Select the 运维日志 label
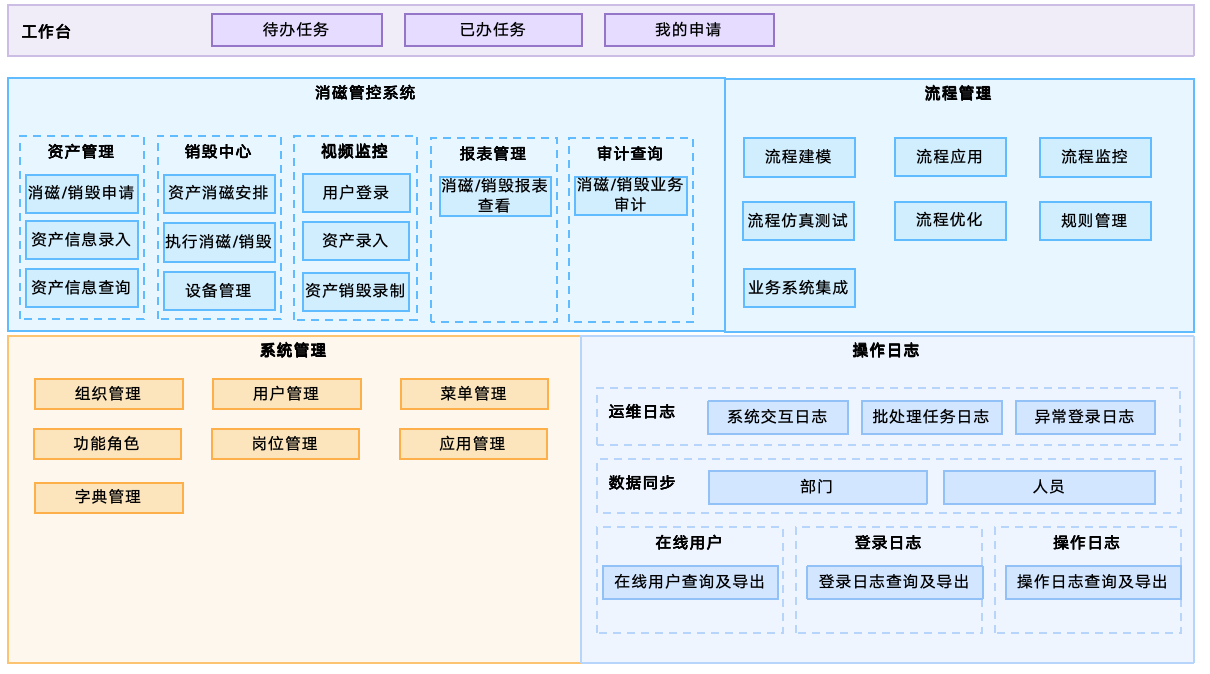Screen dimensions: 1210x674 [642, 412]
